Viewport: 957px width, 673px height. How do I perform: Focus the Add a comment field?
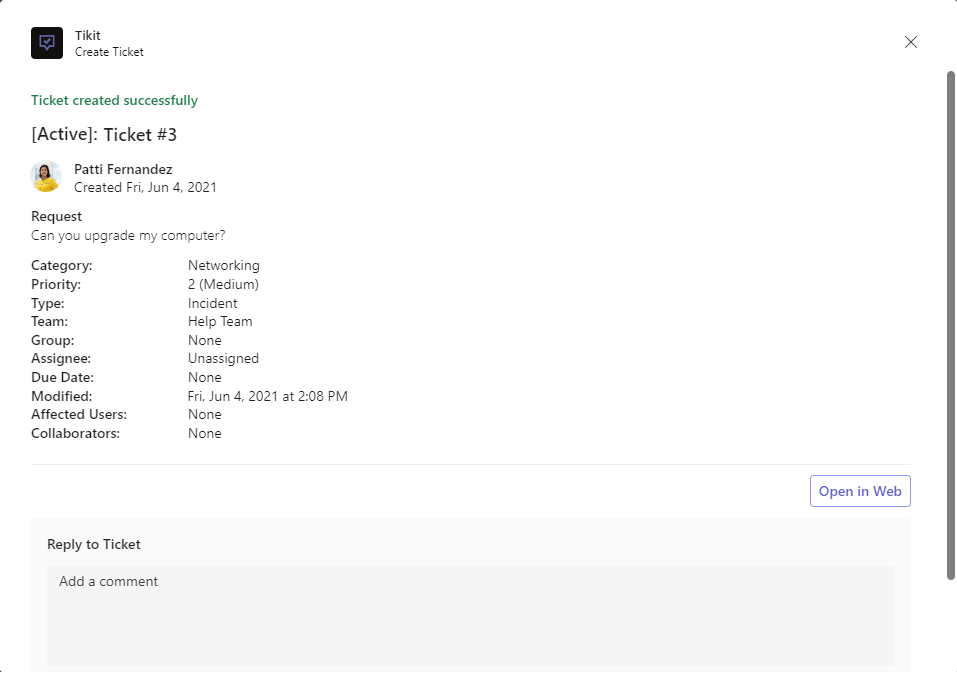(470, 615)
